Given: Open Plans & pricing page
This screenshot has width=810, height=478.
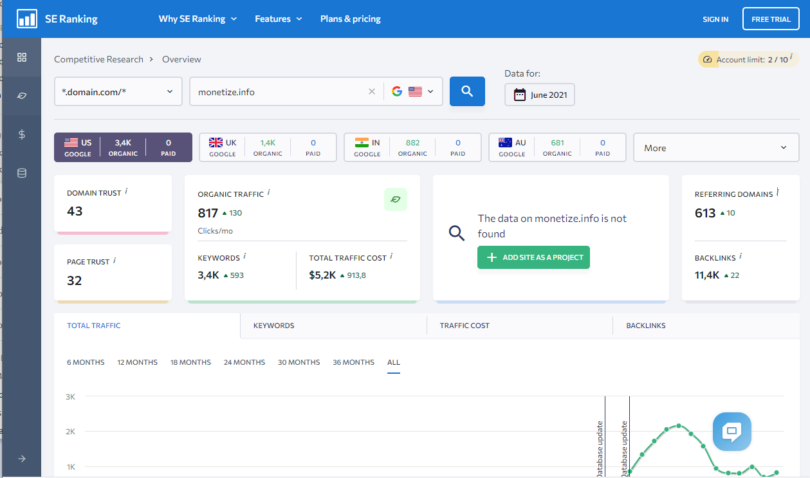Looking at the screenshot, I should [x=350, y=19].
